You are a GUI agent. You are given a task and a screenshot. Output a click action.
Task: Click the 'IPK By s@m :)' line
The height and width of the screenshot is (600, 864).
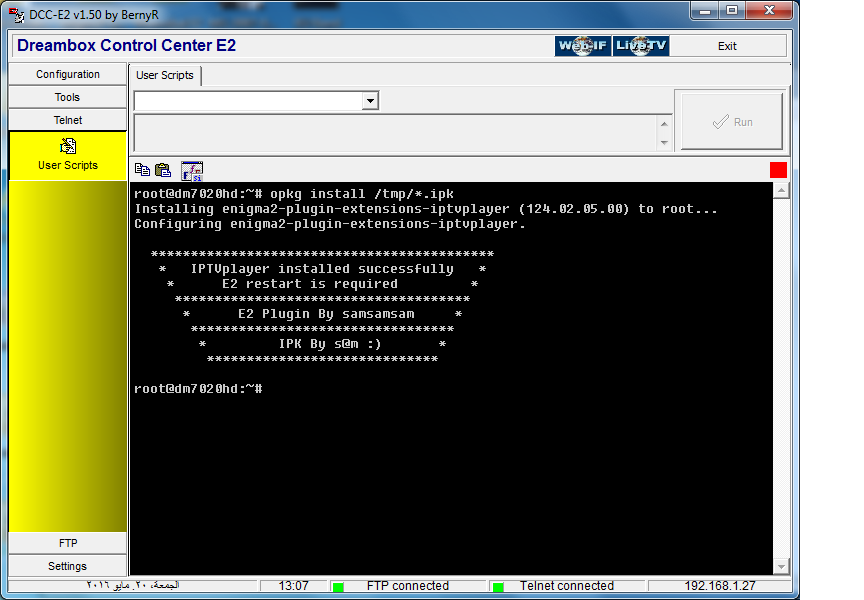(x=330, y=344)
